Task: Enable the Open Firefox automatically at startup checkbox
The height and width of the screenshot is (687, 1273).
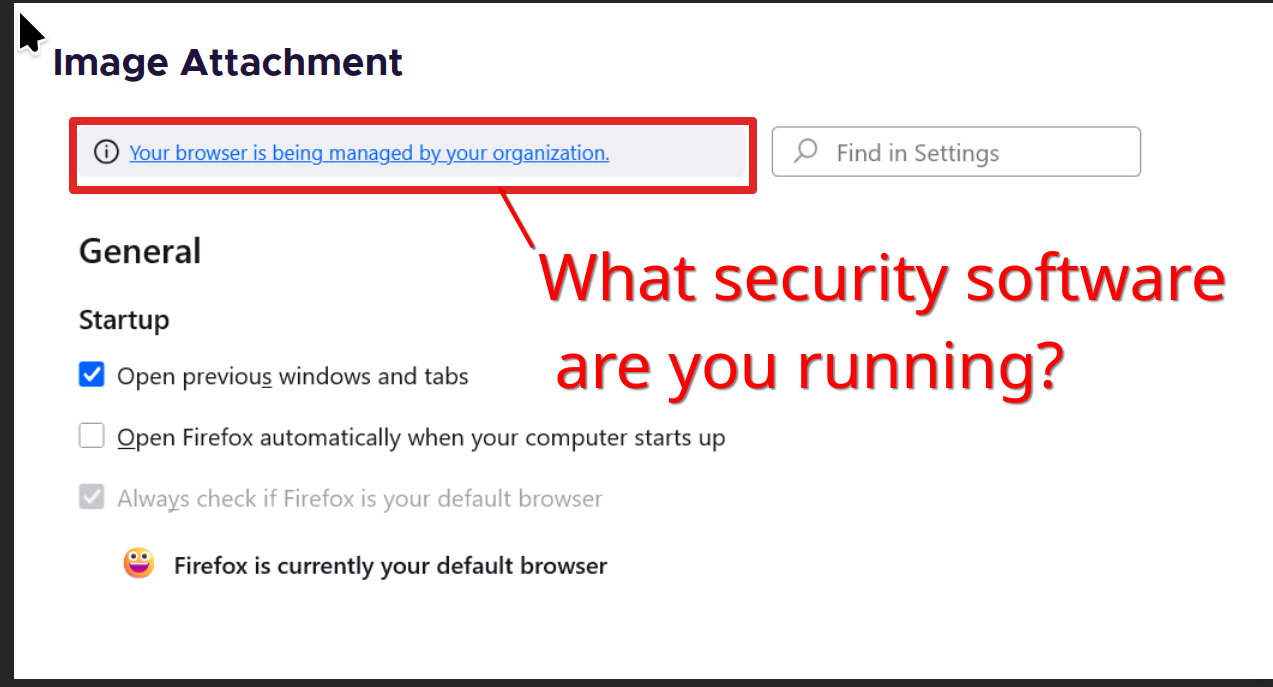Action: click(92, 436)
